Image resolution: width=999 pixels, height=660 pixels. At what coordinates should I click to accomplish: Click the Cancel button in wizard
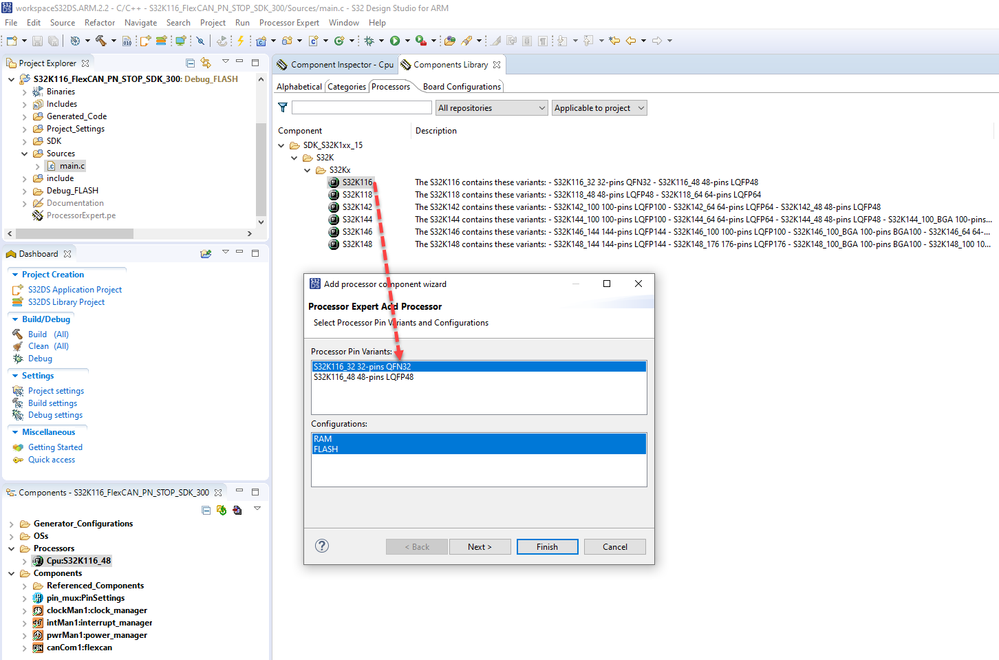(615, 547)
